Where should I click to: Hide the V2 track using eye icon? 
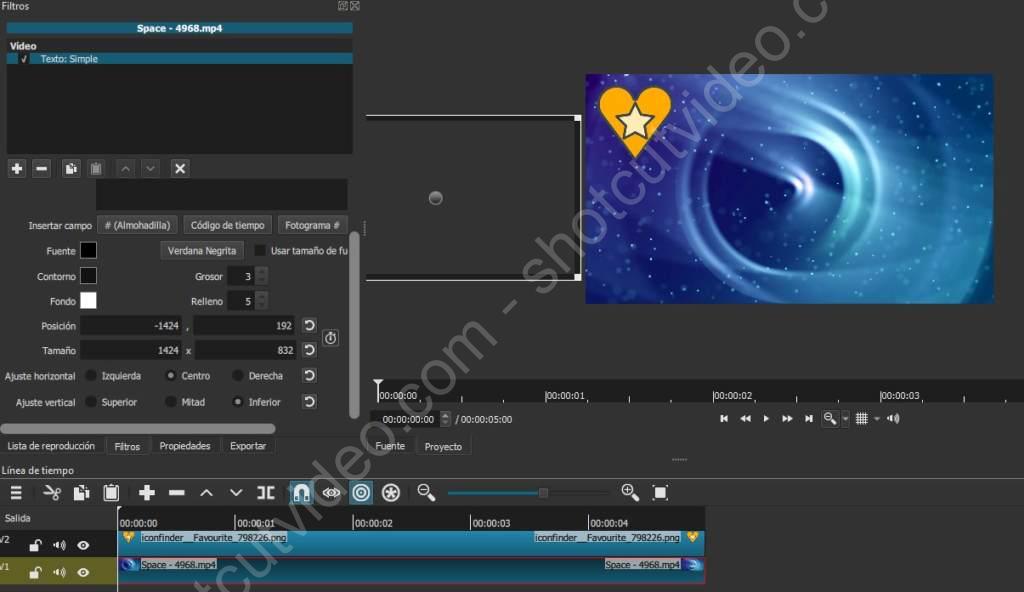pyautogui.click(x=83, y=545)
